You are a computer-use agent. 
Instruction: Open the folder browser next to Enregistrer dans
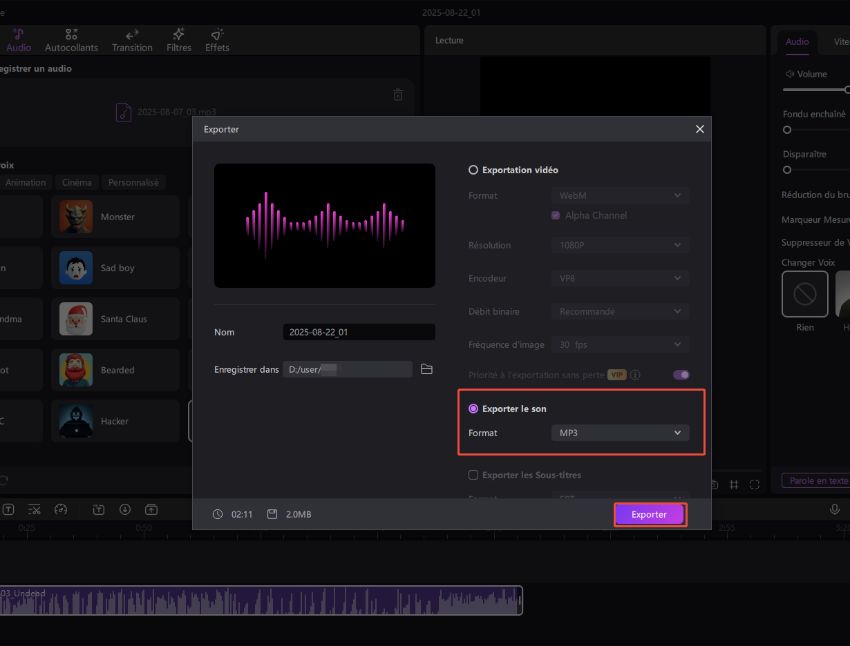coord(427,369)
